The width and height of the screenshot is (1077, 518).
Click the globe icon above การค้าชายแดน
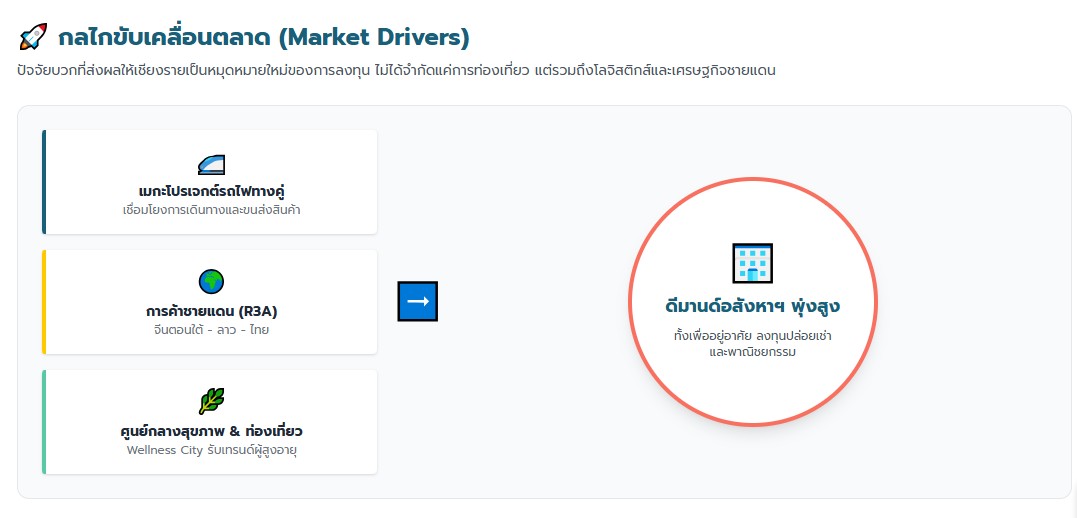click(211, 282)
